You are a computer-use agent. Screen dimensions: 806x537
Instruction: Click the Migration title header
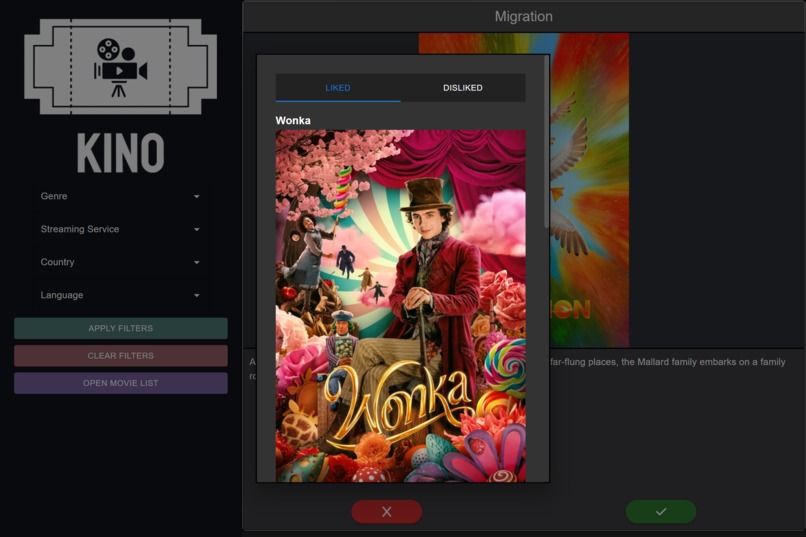pos(523,16)
